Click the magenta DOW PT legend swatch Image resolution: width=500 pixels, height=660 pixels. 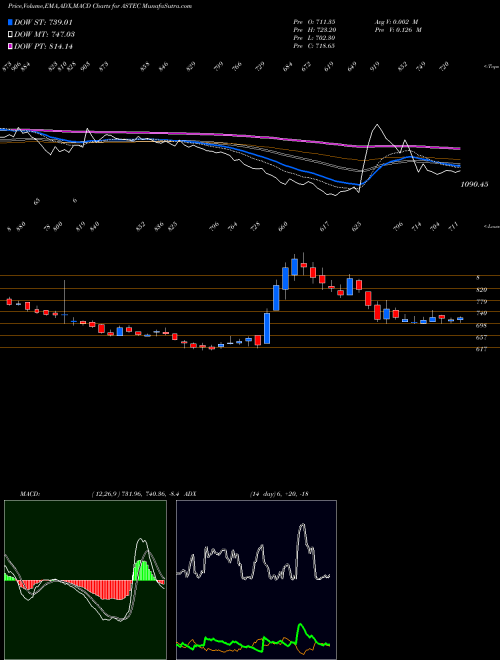pyautogui.click(x=11, y=46)
